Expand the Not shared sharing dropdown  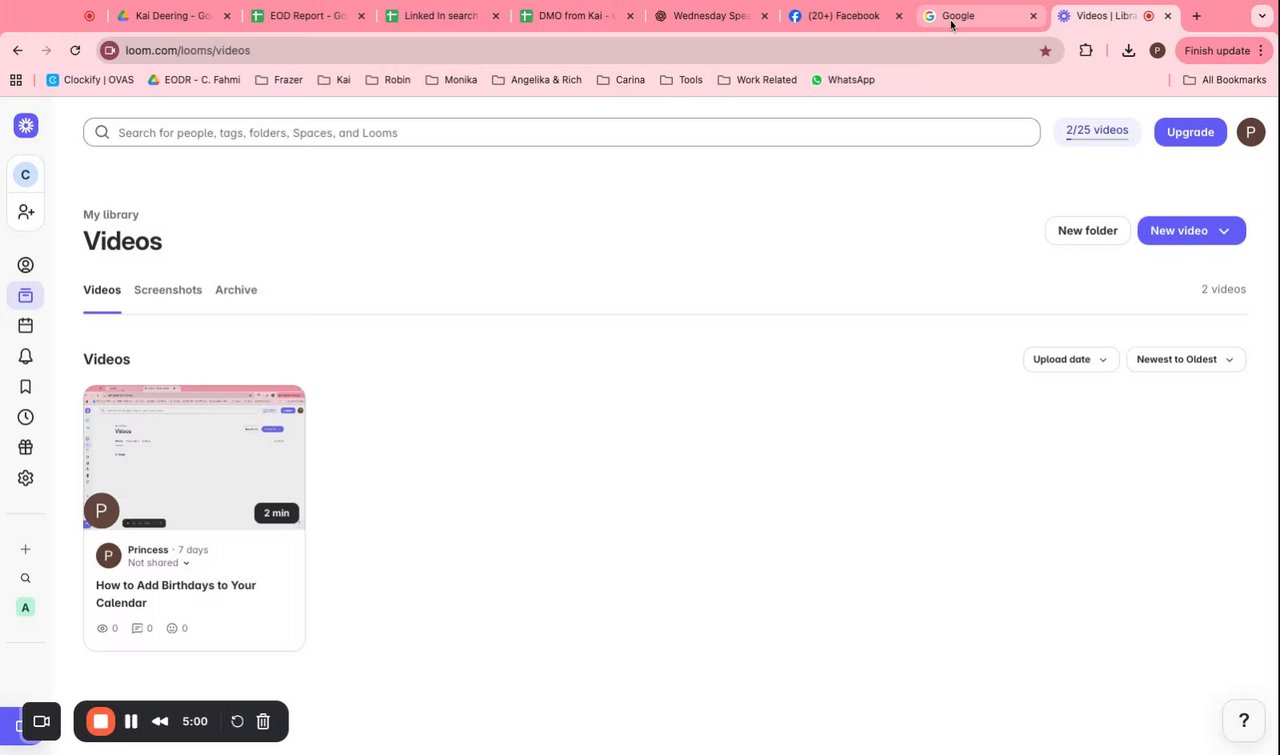click(159, 563)
